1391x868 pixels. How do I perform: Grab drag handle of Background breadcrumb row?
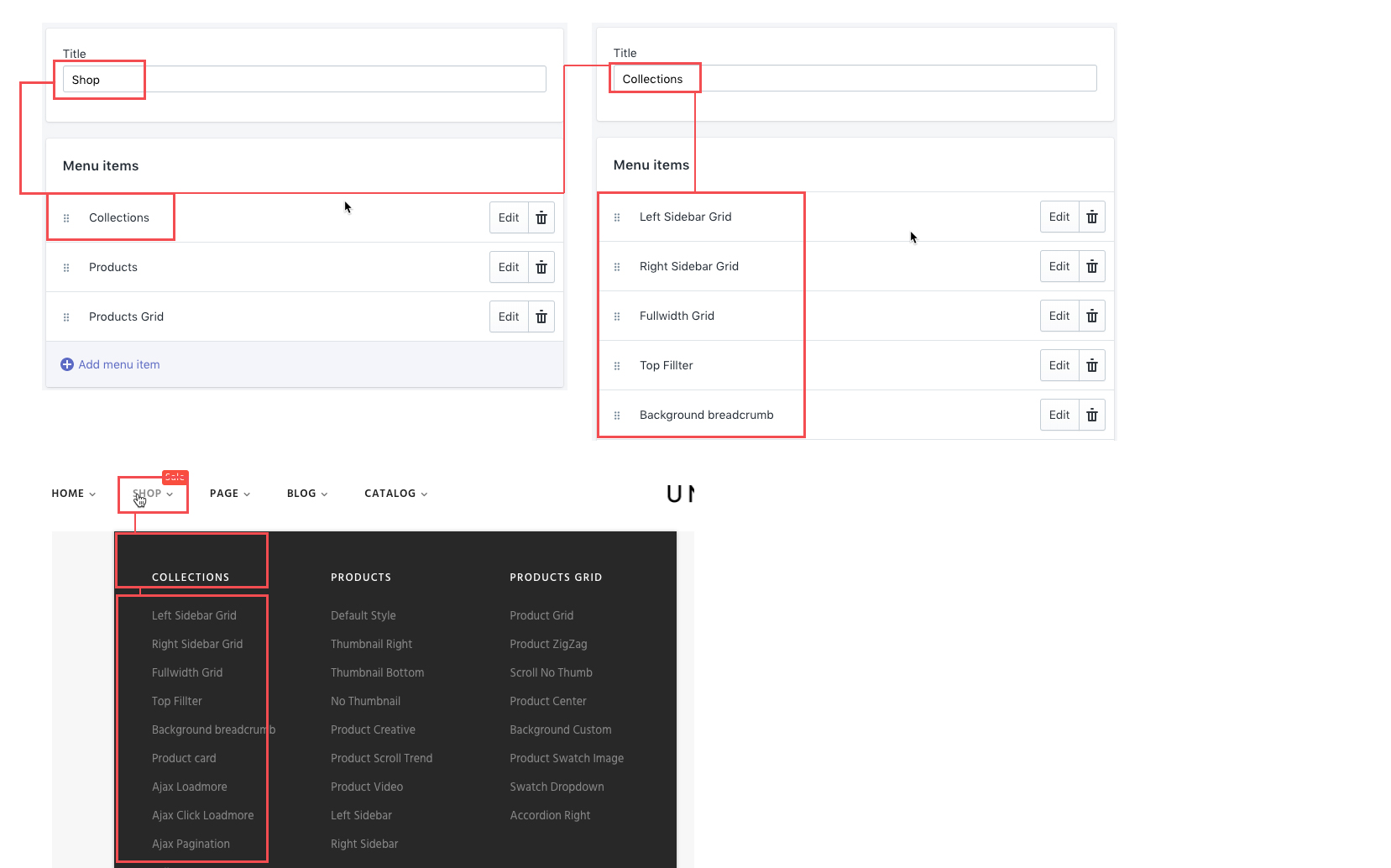[617, 416]
